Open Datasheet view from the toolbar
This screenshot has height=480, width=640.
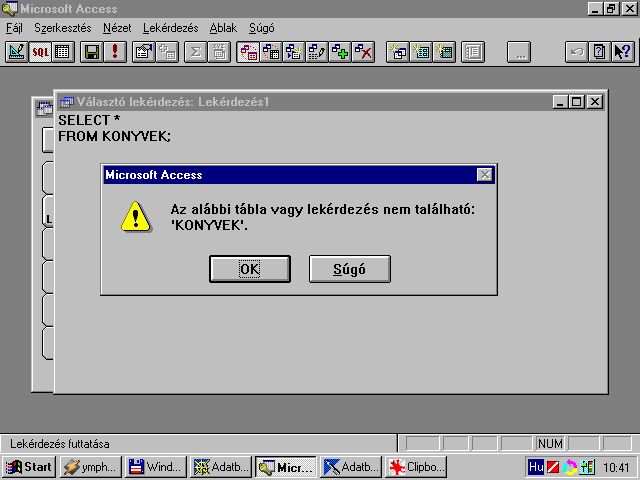click(x=63, y=52)
